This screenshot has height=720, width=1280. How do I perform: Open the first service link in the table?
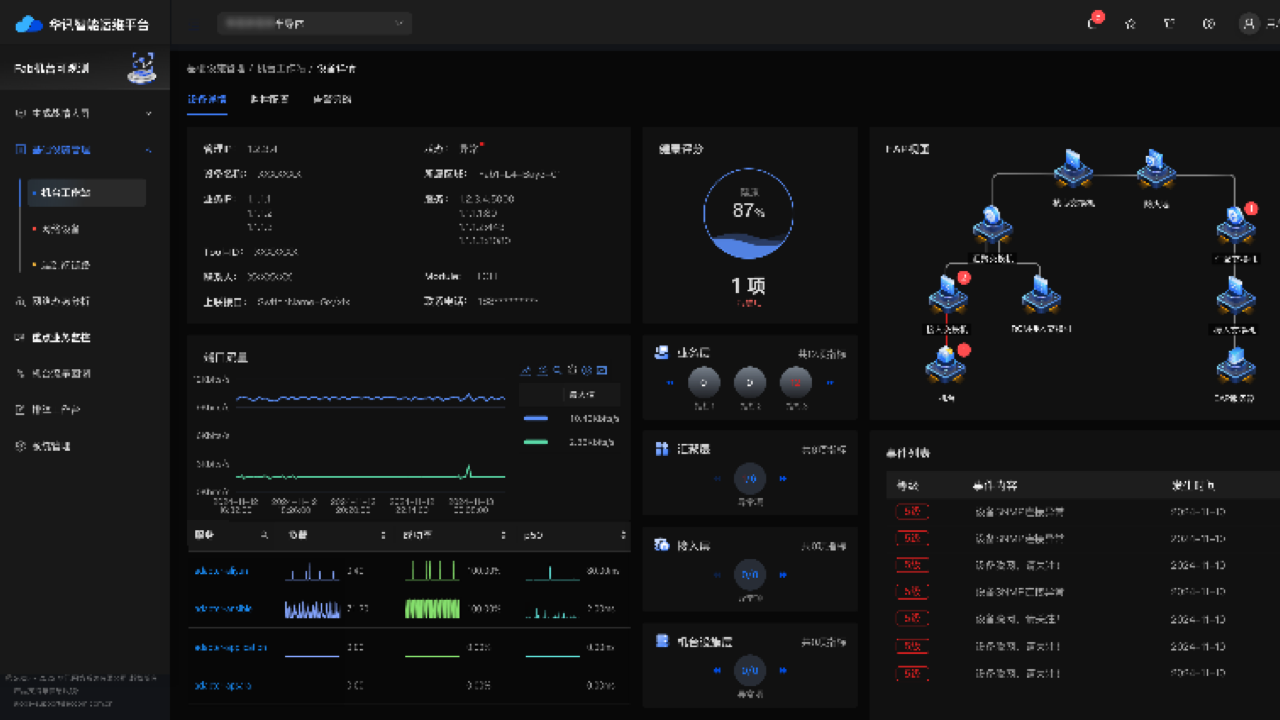point(222,572)
